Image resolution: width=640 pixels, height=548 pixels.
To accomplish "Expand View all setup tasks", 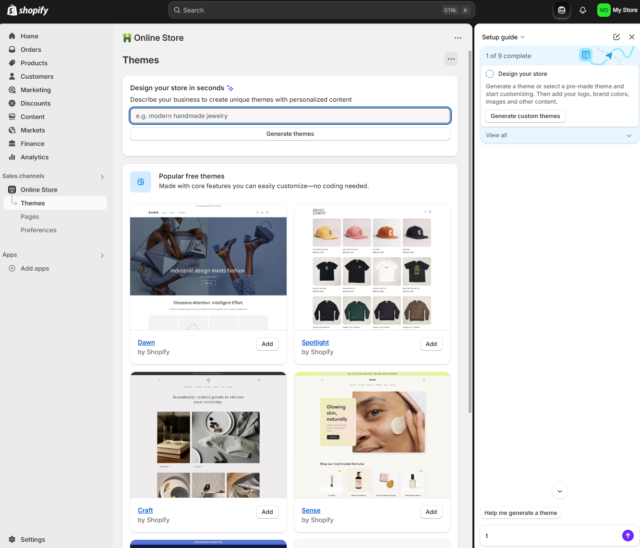I will click(558, 135).
